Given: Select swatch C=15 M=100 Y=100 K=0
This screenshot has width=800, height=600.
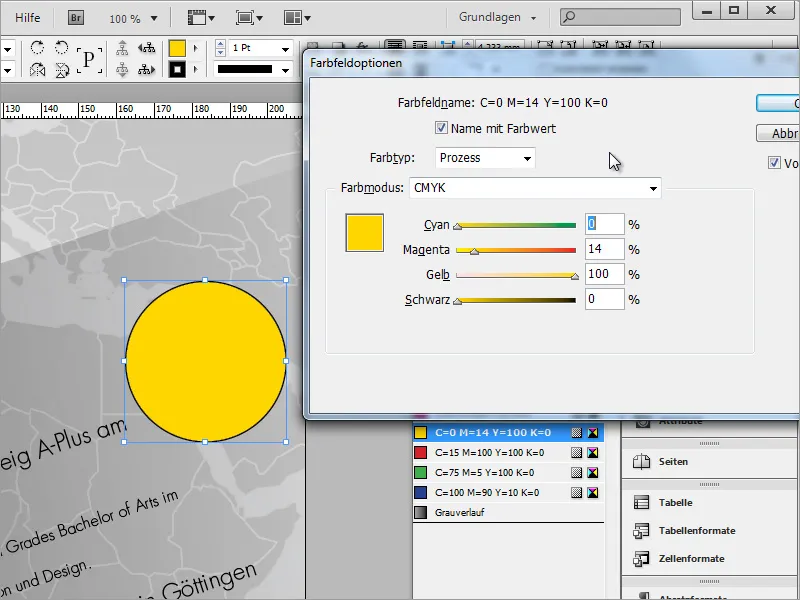Looking at the screenshot, I should (x=508, y=453).
